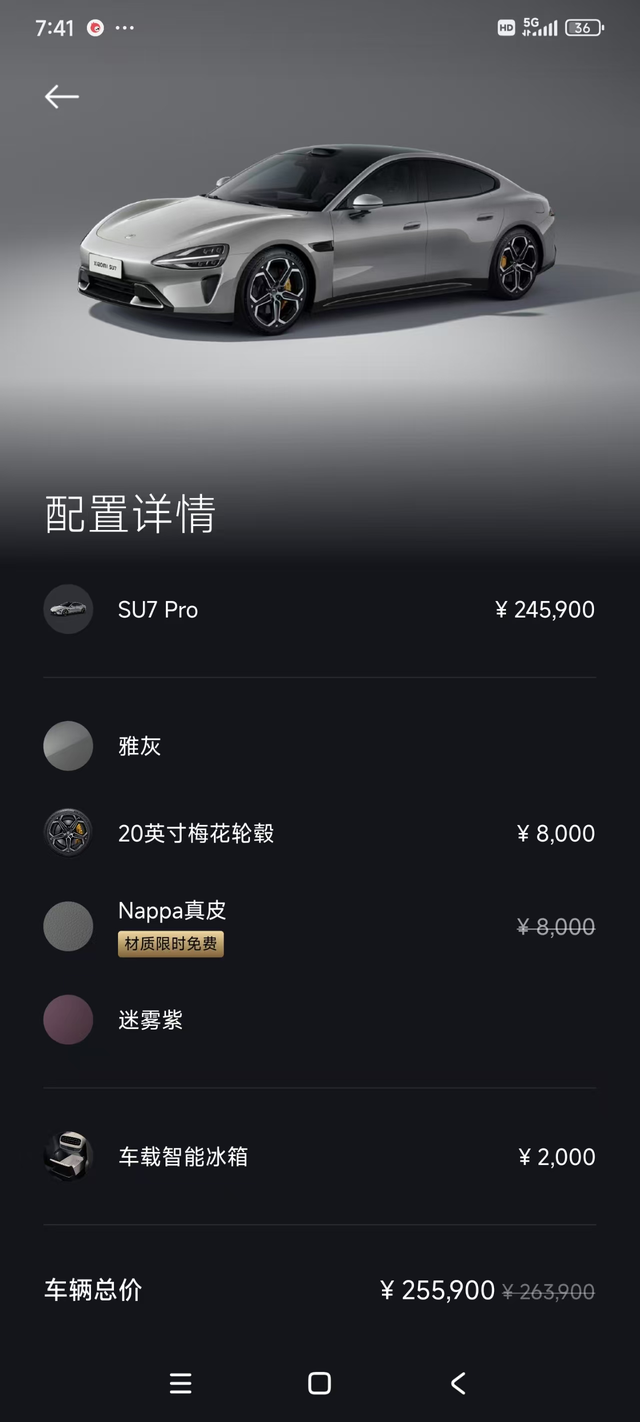The height and width of the screenshot is (1422, 640).
Task: Click the 20英寸梅花轮毂 wheel icon
Action: (67, 832)
